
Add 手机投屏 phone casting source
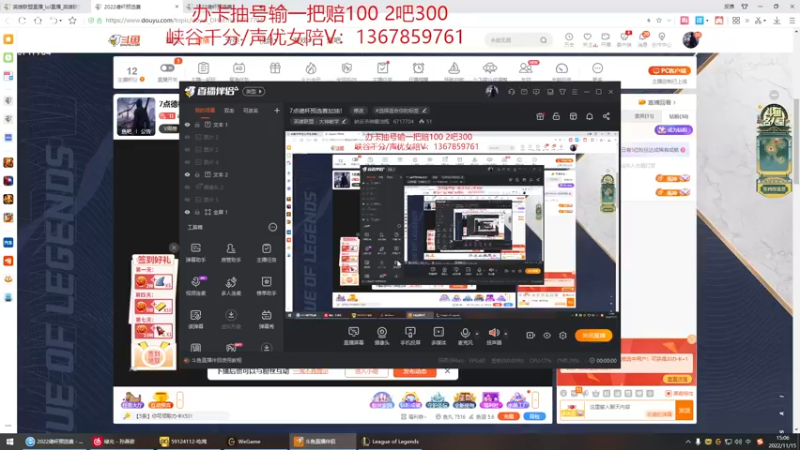[x=410, y=336]
